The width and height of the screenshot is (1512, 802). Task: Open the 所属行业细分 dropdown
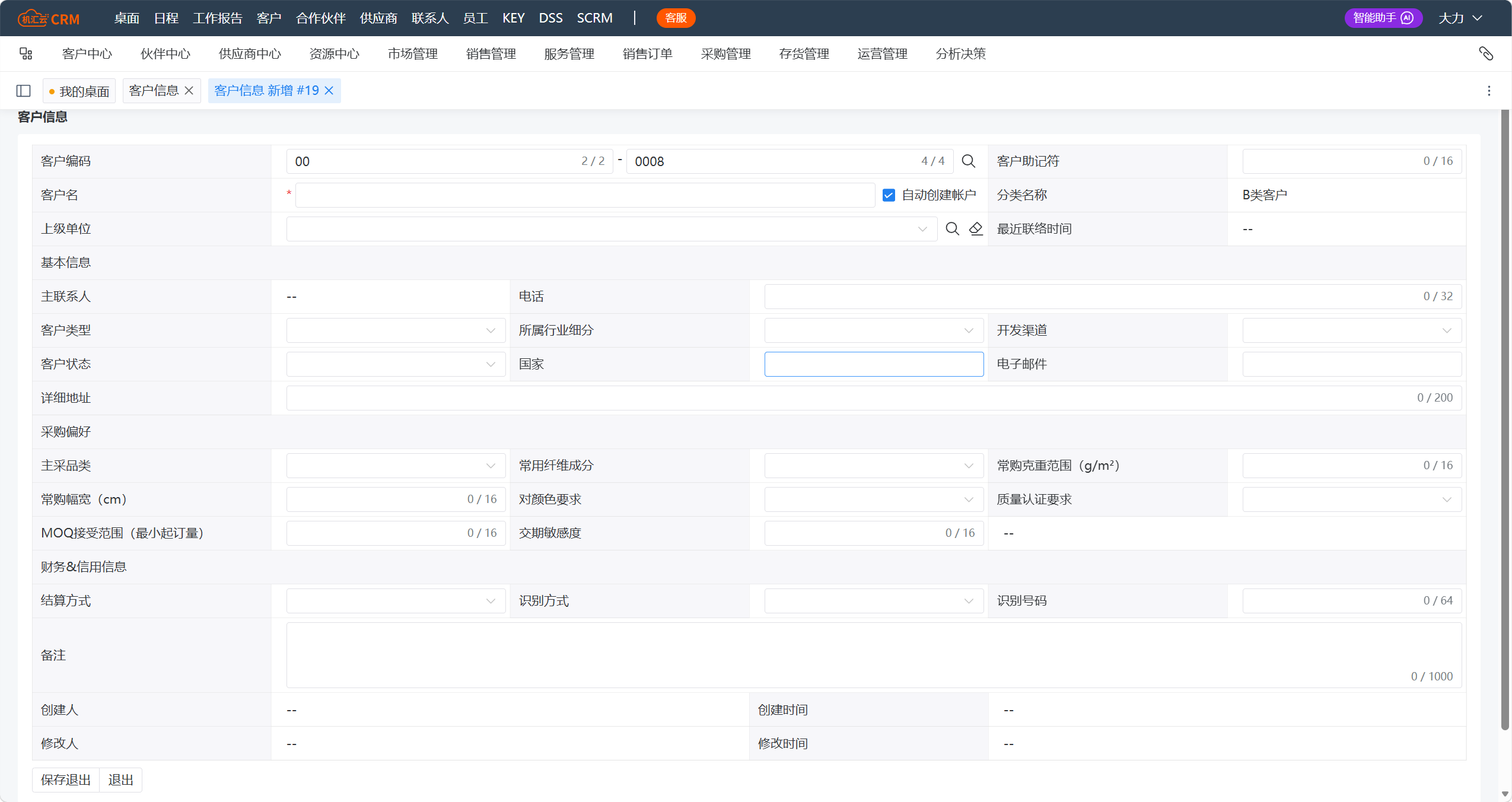[x=874, y=330]
